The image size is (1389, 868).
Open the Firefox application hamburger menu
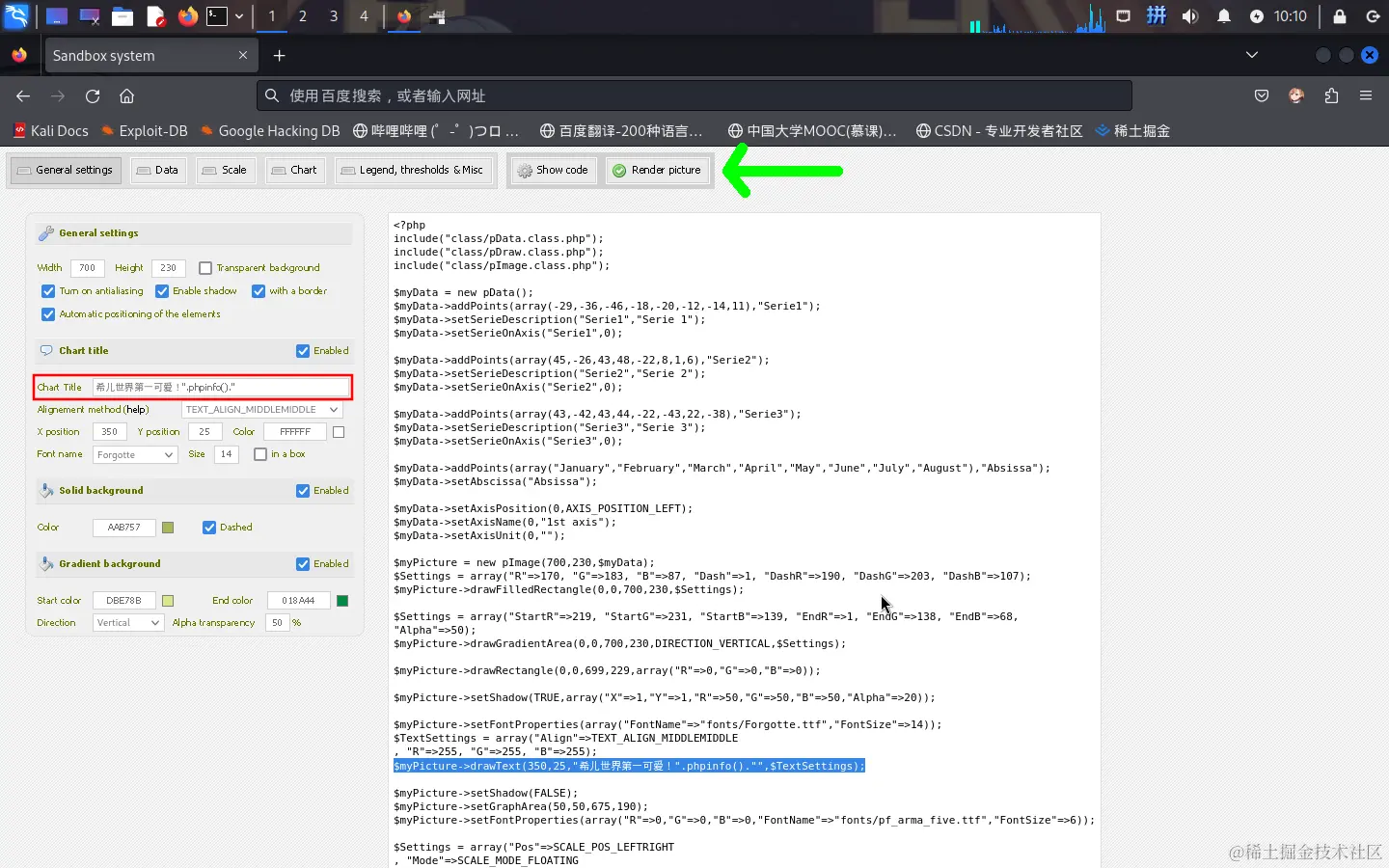1366,95
